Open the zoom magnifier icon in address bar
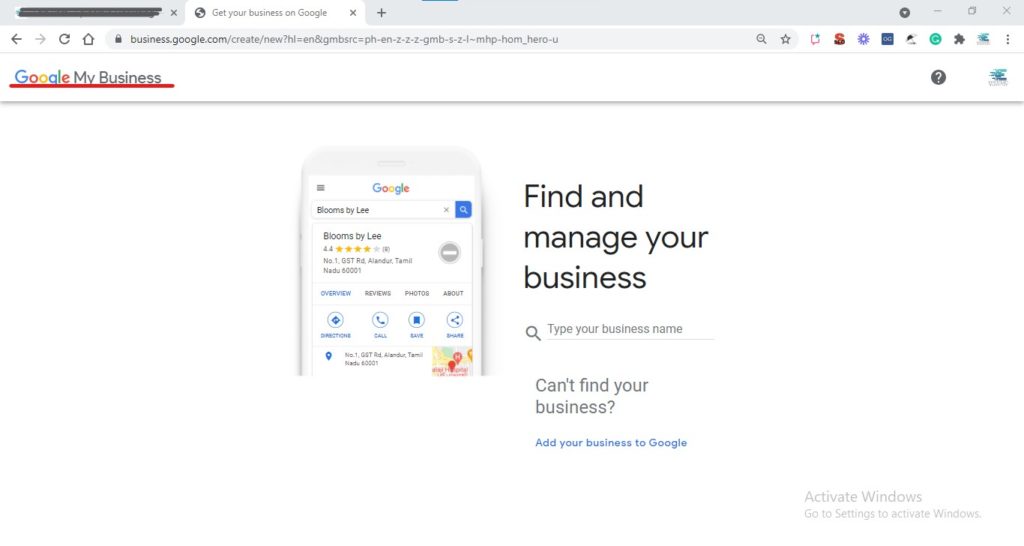The image size is (1024, 546). click(761, 39)
